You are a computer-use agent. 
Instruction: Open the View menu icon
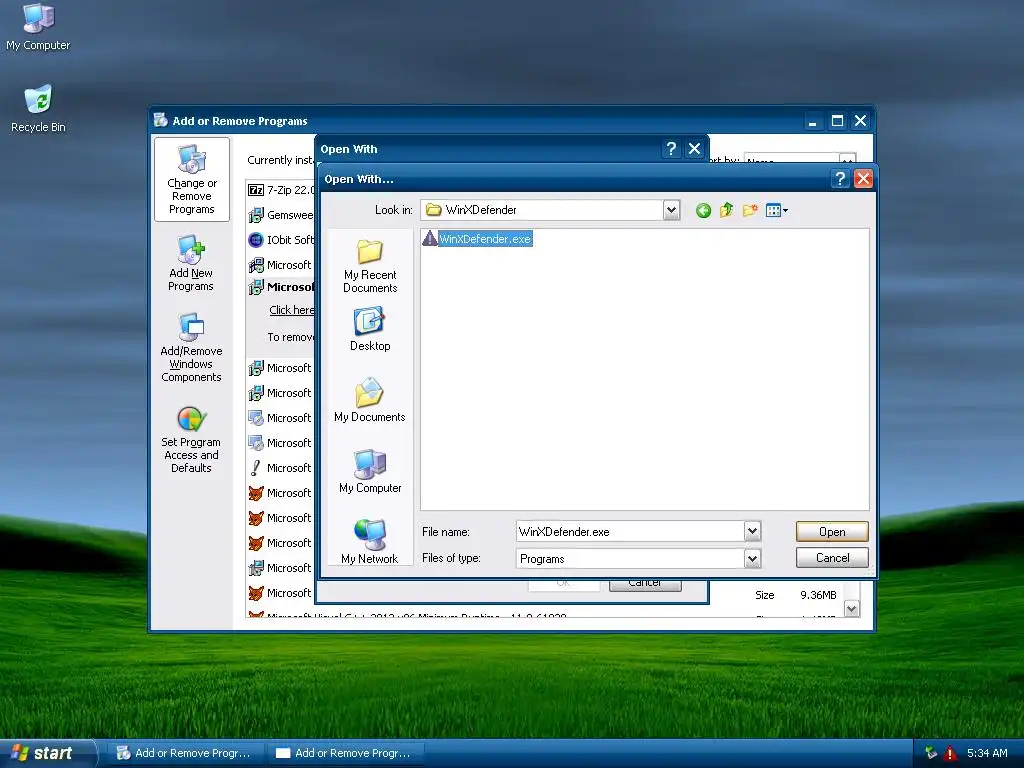776,210
